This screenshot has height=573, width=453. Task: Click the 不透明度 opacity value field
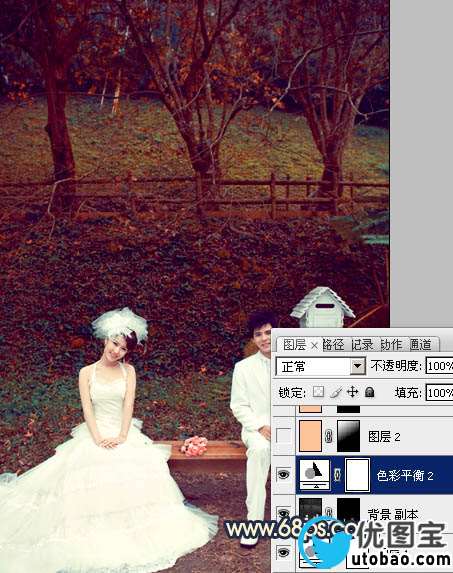click(x=439, y=366)
